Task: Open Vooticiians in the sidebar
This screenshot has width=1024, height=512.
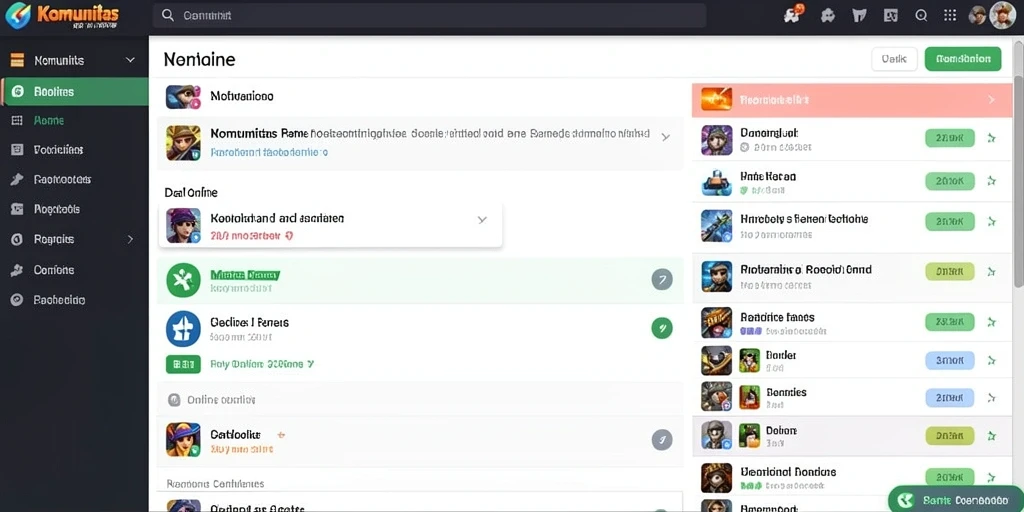Action: tap(58, 150)
